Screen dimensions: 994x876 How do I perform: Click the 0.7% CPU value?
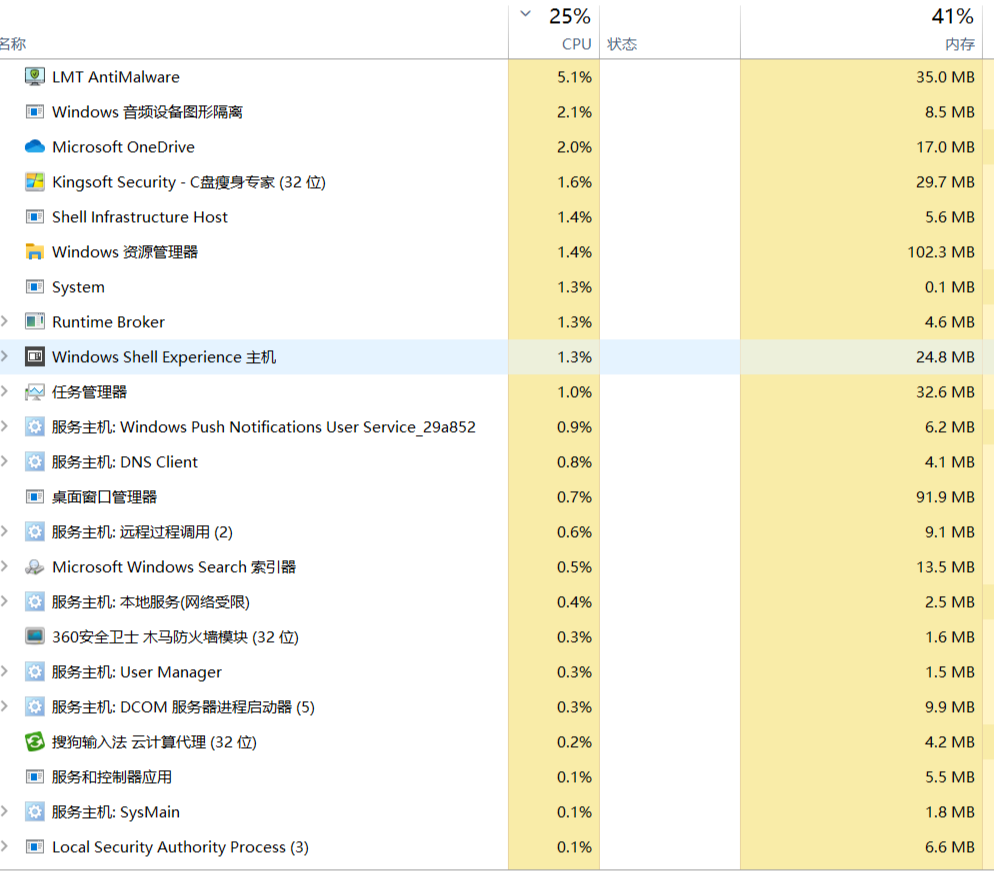(574, 496)
